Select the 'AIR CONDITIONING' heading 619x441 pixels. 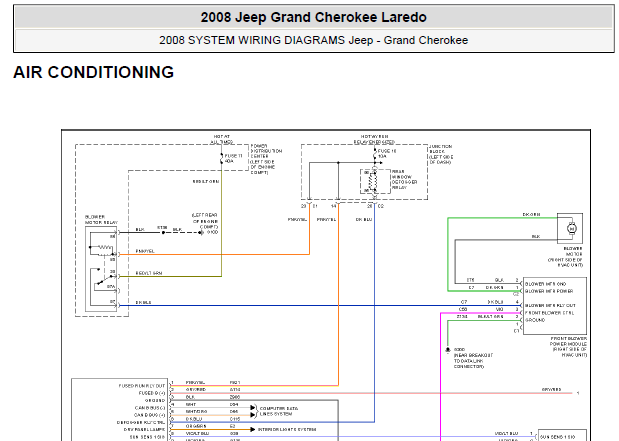pos(94,72)
